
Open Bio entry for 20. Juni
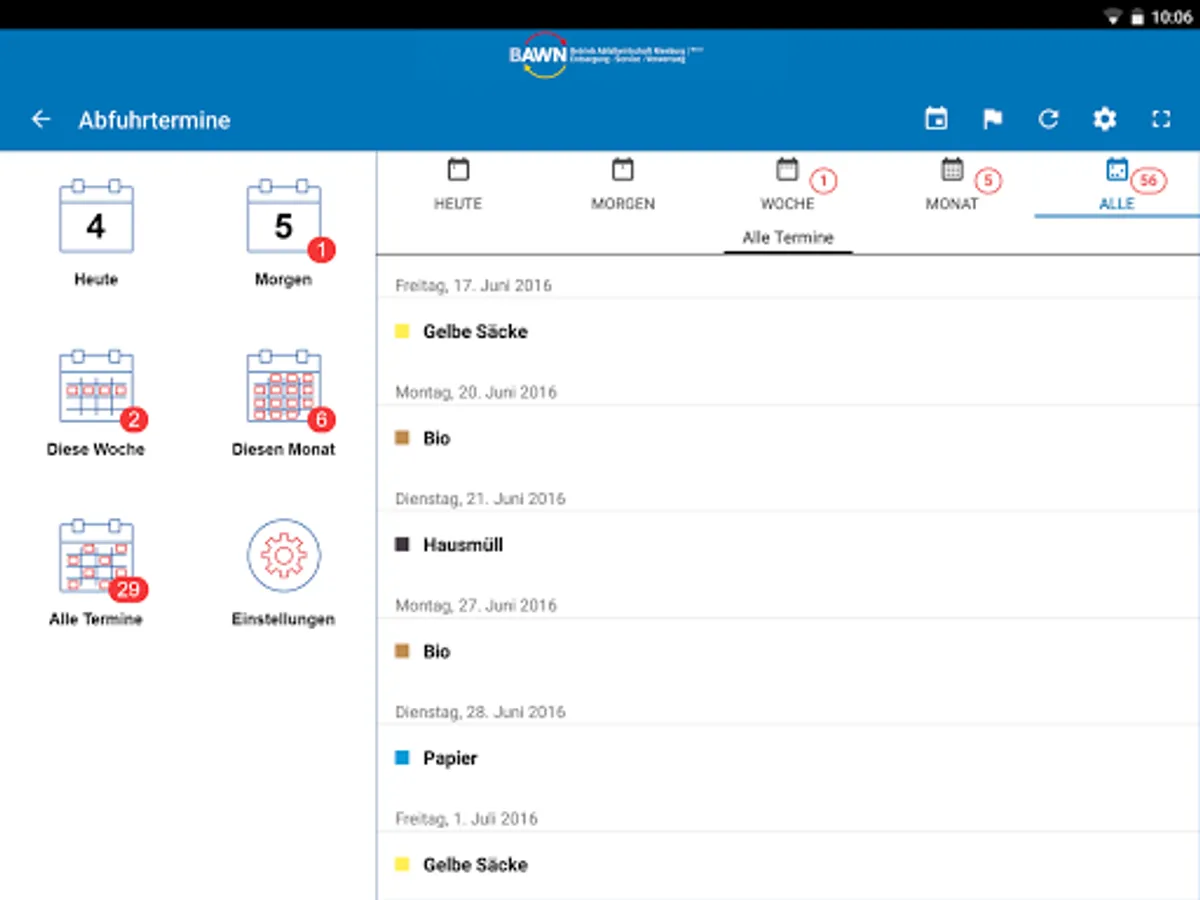pos(788,438)
